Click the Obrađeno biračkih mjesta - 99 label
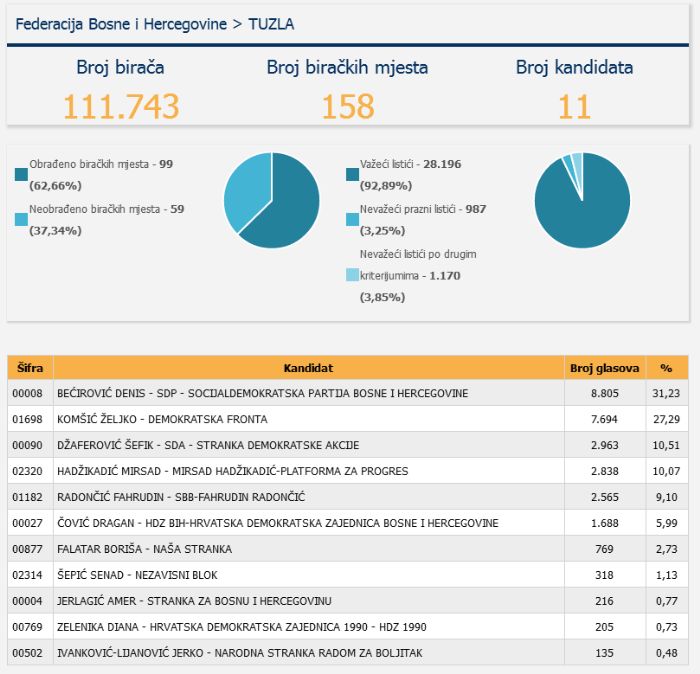 point(101,164)
